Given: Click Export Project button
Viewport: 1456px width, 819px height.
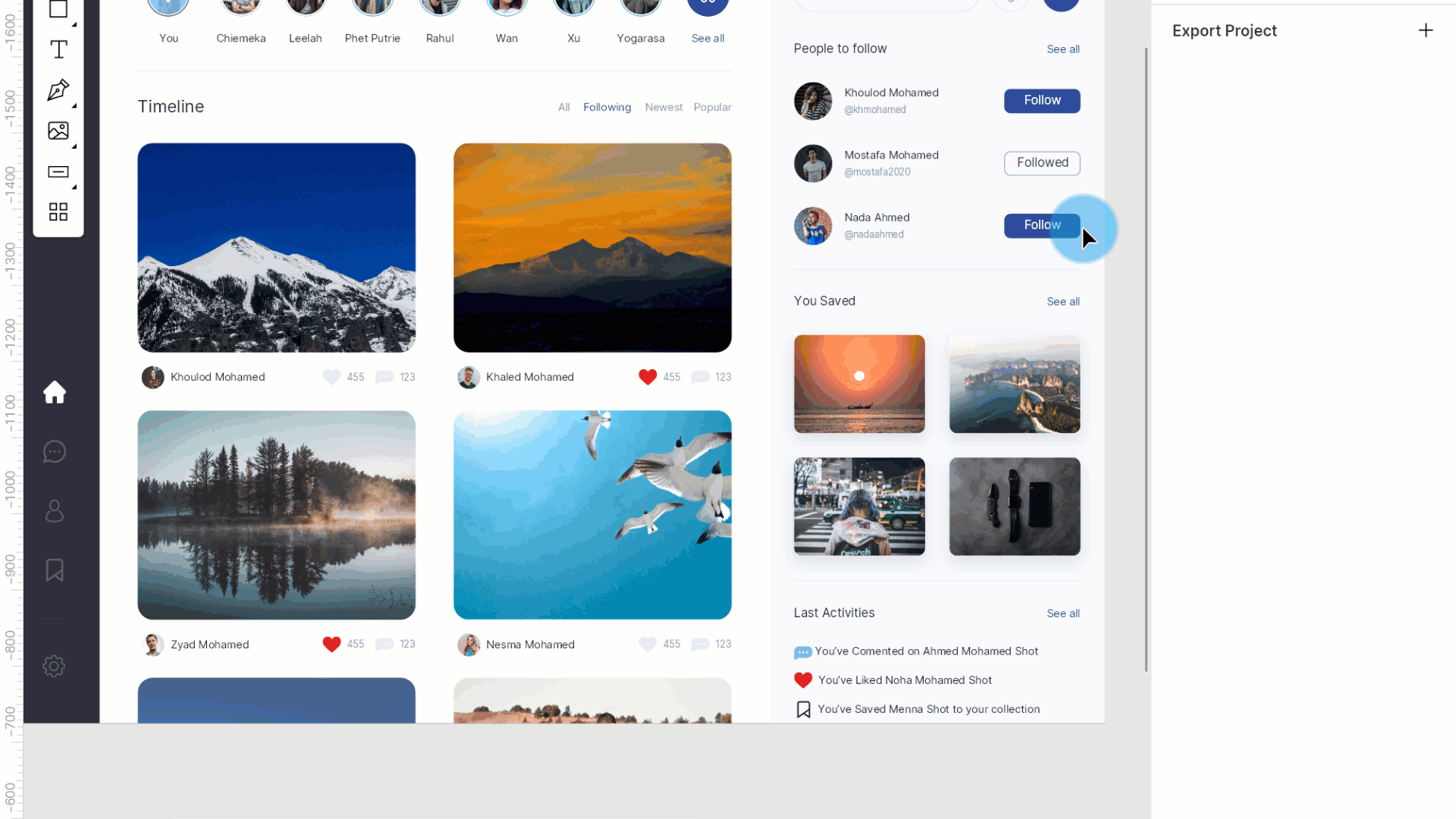Looking at the screenshot, I should tap(1224, 30).
